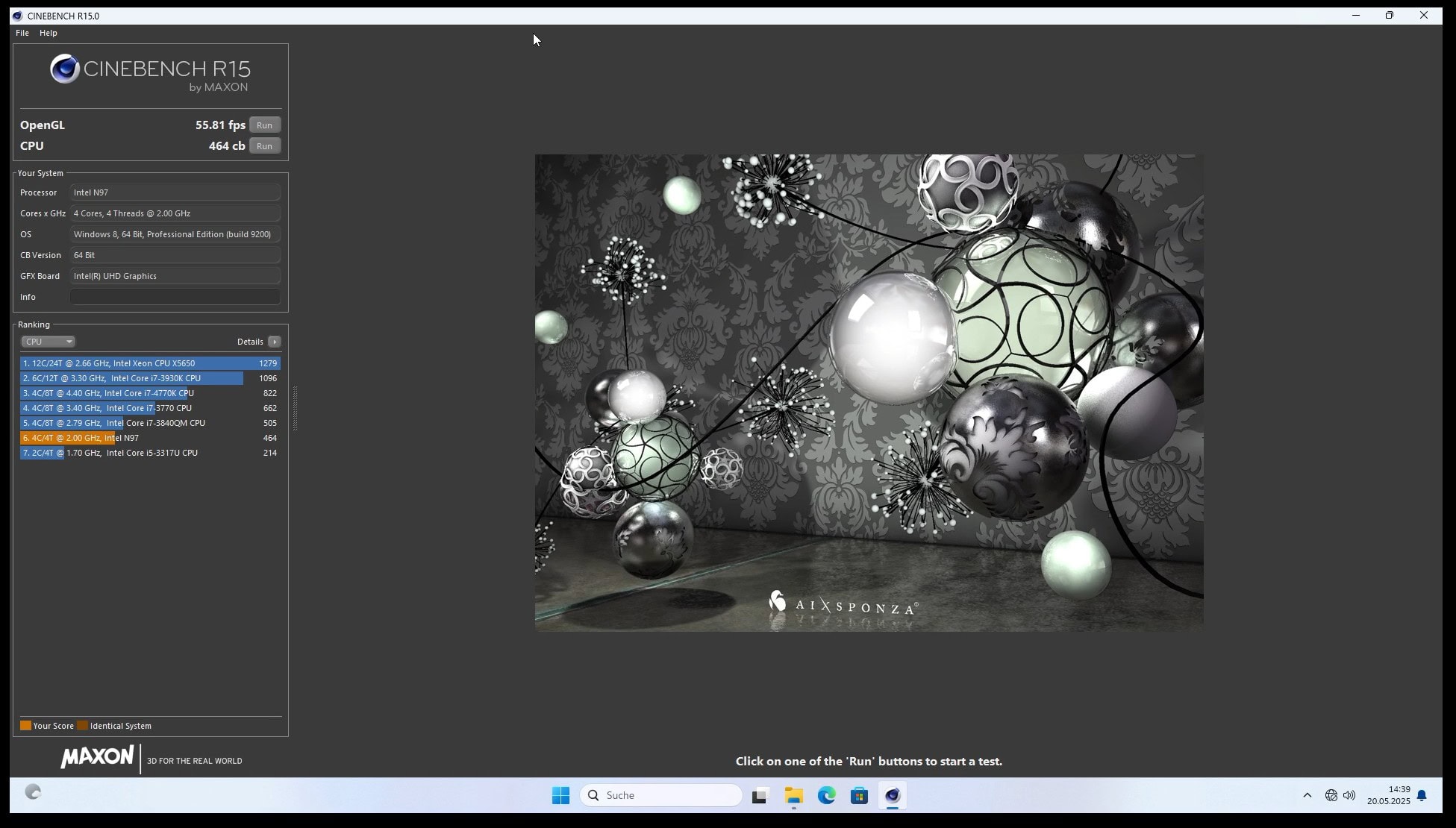Viewport: 1456px width, 828px height.
Task: Open the Help menu
Action: tap(49, 33)
